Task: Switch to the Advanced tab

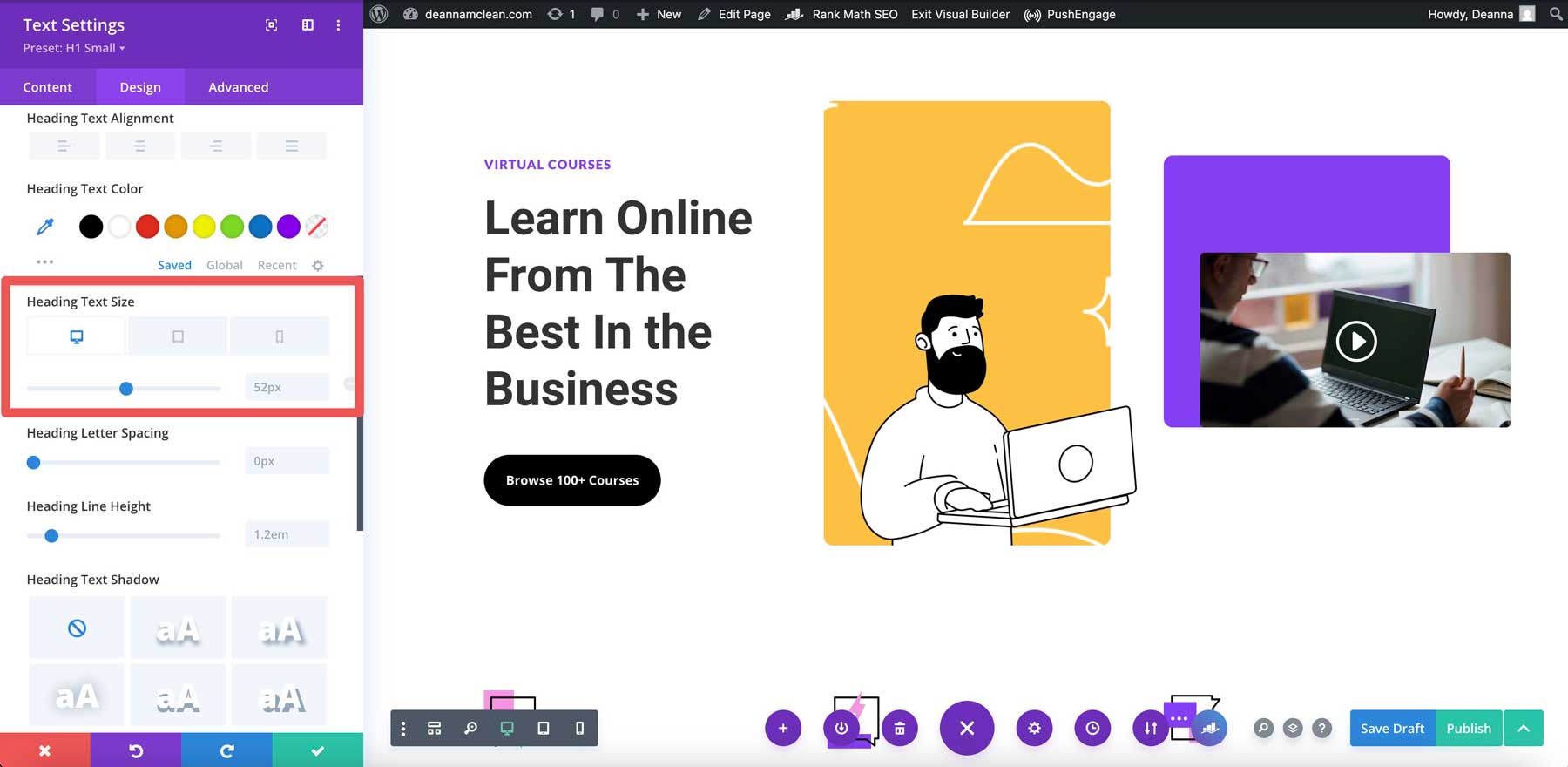Action: tap(238, 87)
